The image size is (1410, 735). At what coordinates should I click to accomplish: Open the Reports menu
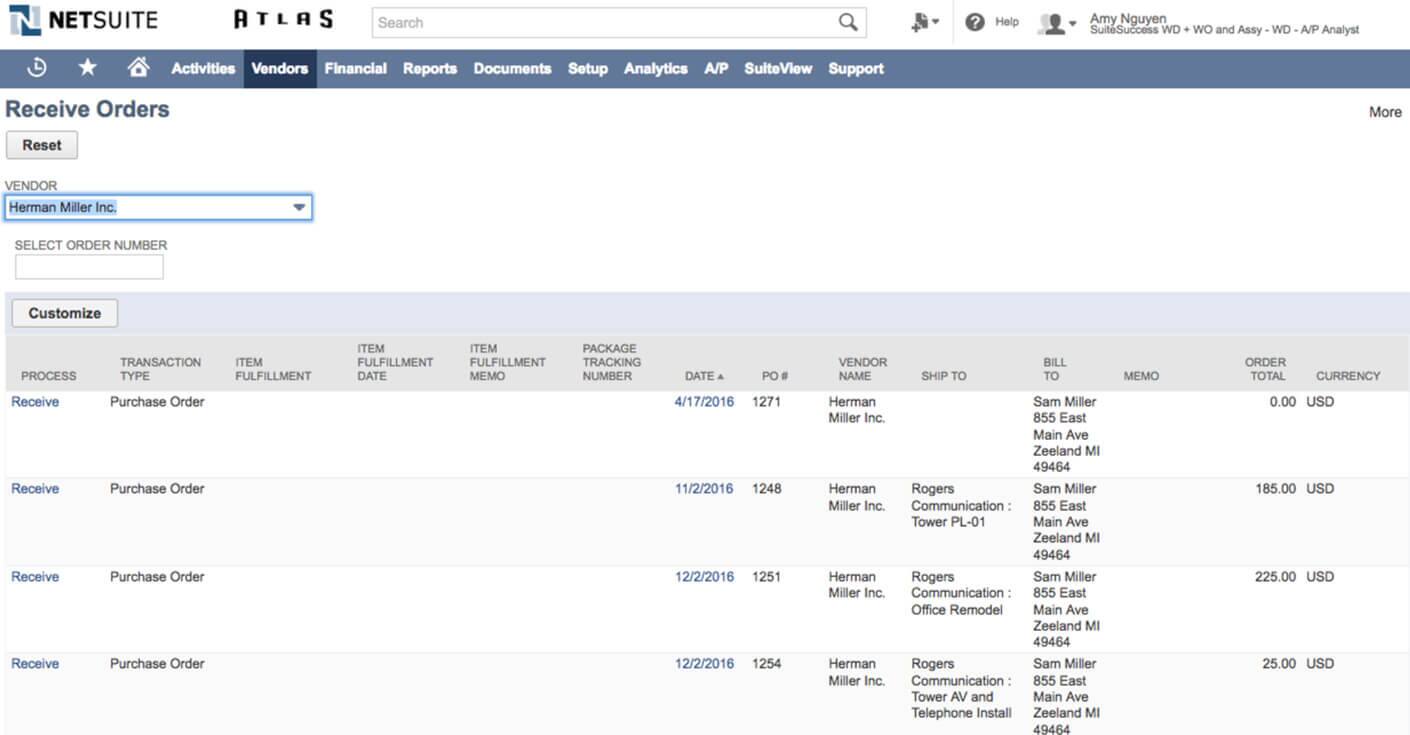pos(430,68)
